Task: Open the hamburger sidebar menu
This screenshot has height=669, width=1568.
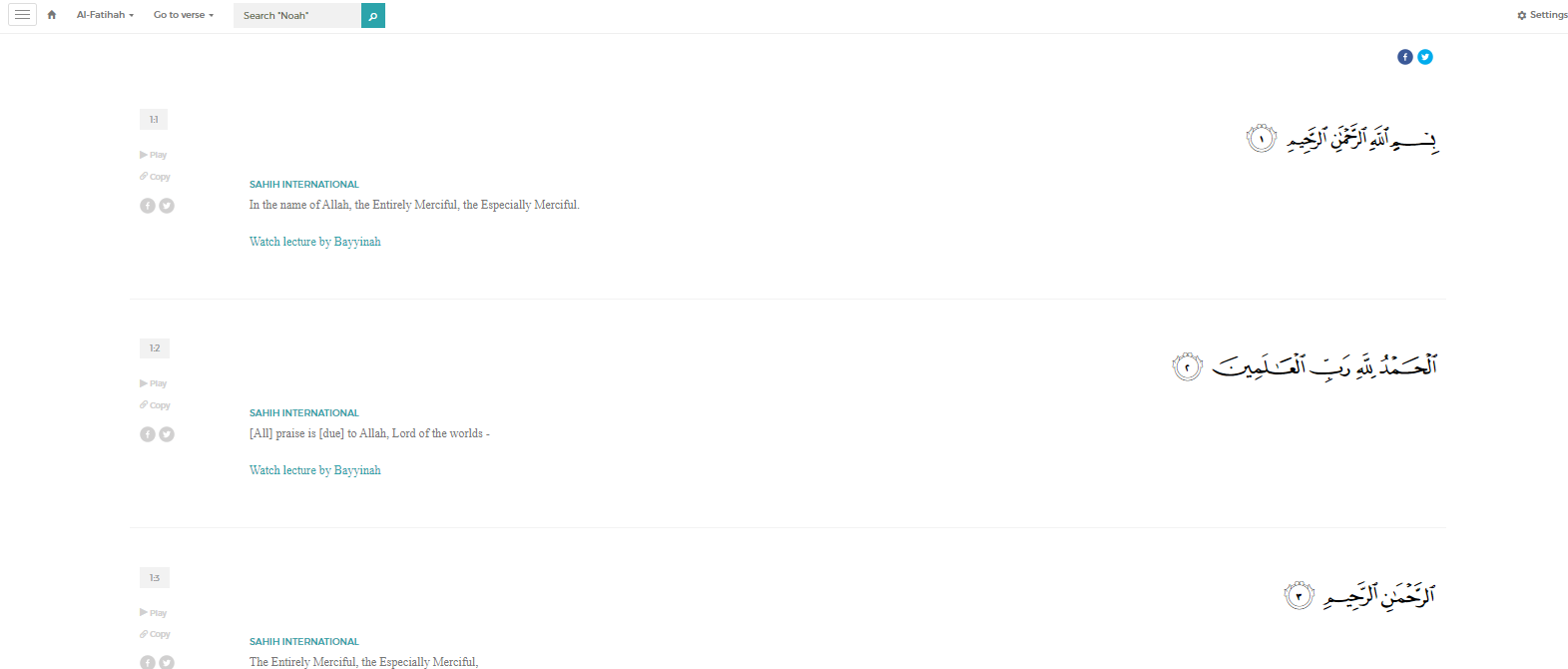Action: [22, 15]
